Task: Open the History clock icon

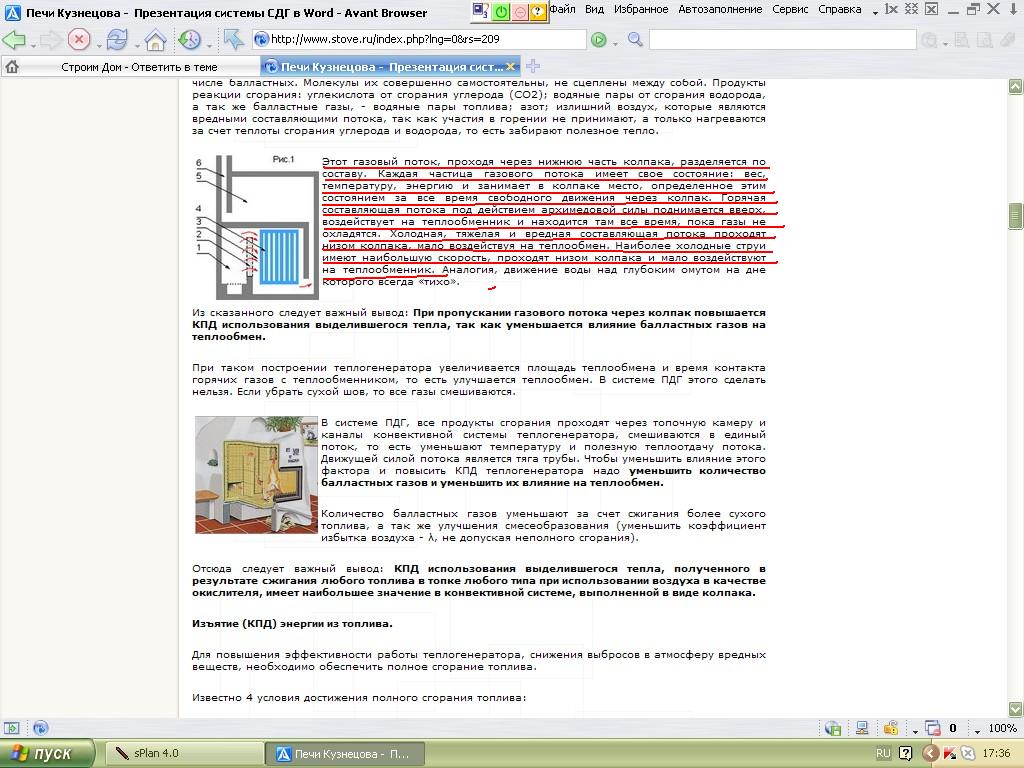Action: pyautogui.click(x=189, y=40)
